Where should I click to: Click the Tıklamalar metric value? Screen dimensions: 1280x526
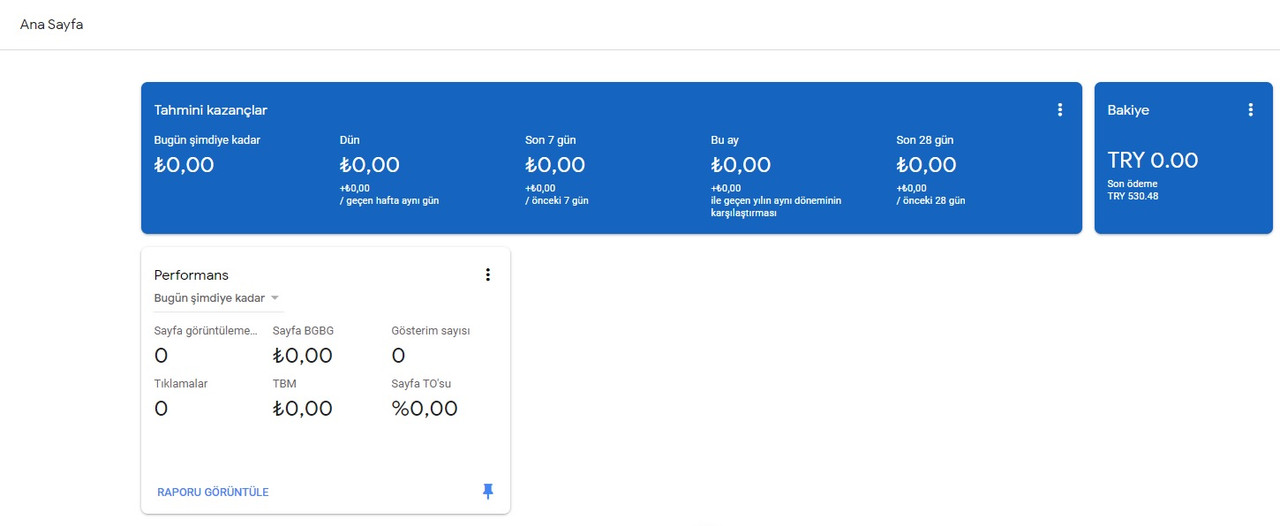click(x=161, y=409)
